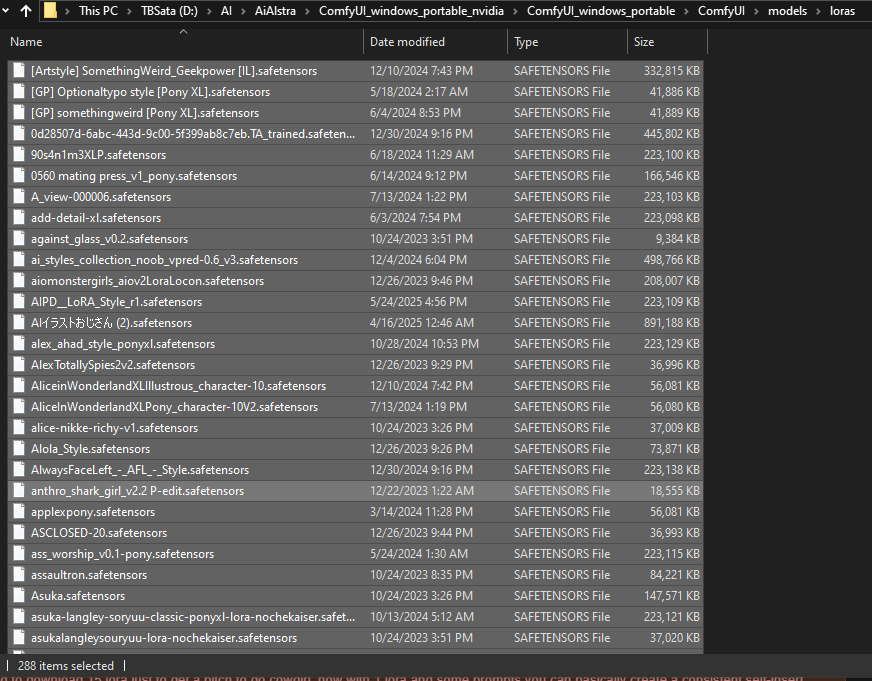Click file icon of [Artstyle] SomethingWeird_Geekpower
This screenshot has height=681, width=872.
[x=19, y=71]
